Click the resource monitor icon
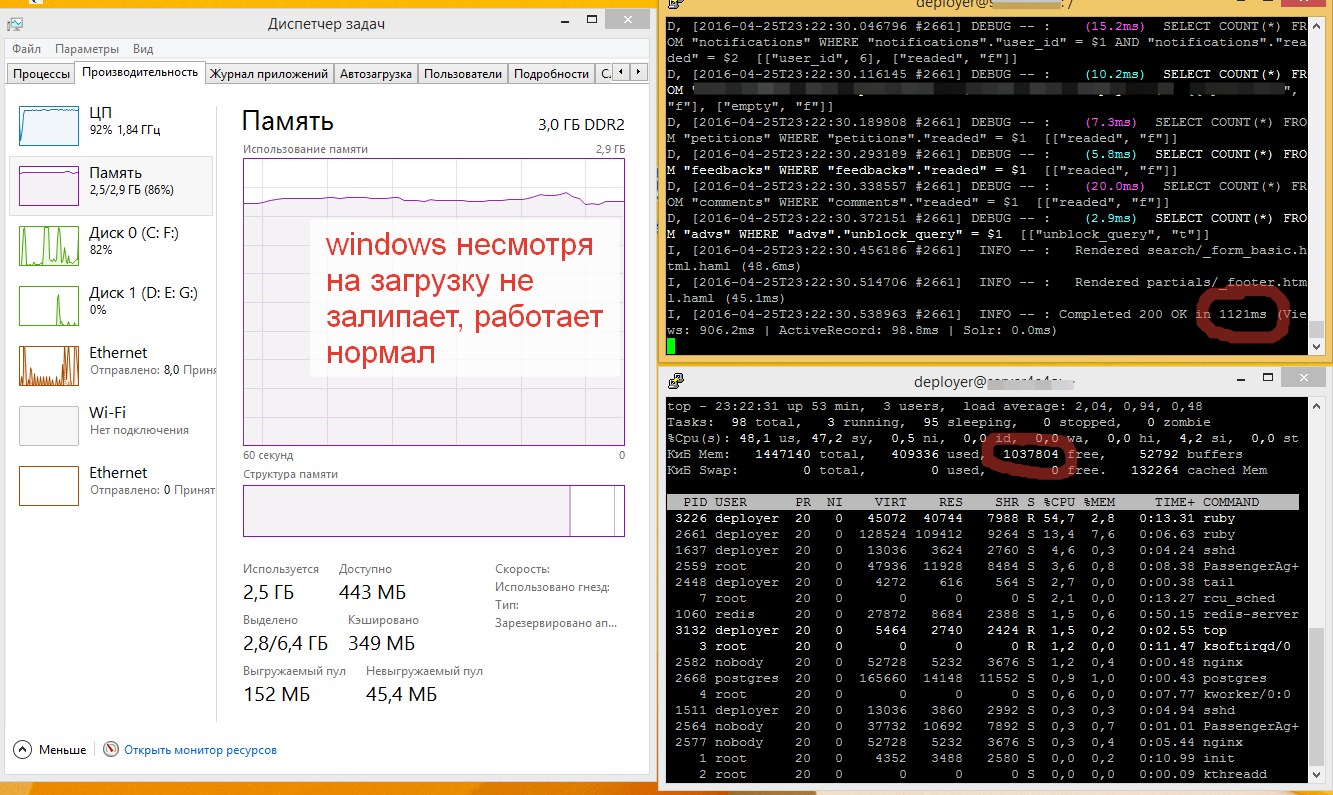This screenshot has width=1333, height=795. click(111, 749)
